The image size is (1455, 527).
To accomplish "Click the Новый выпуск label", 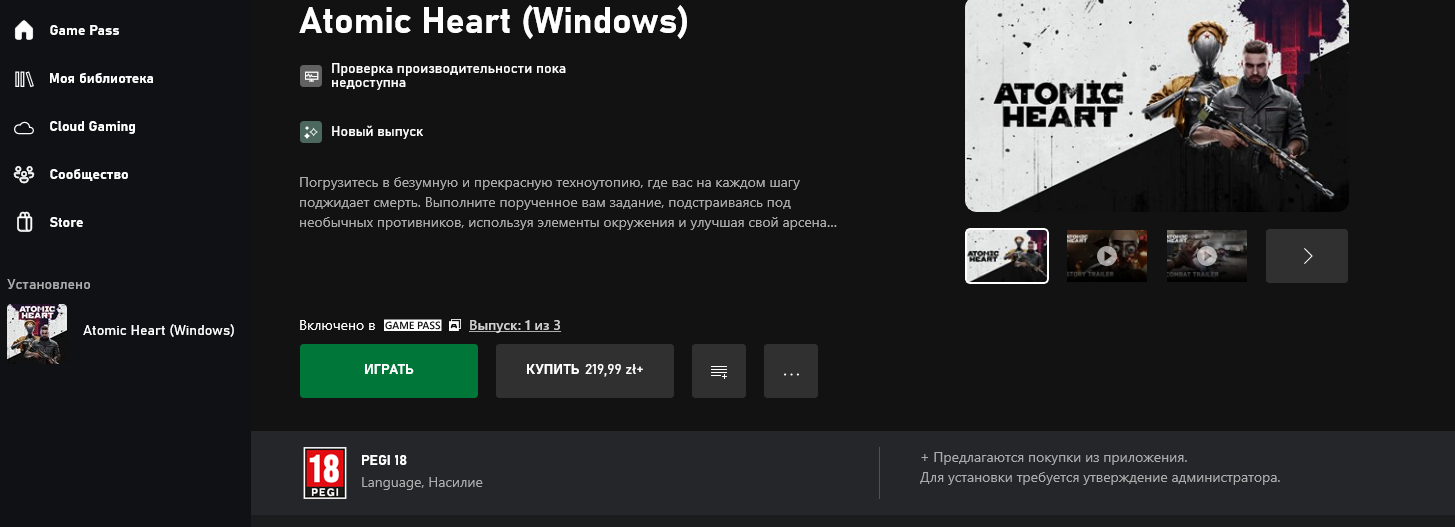I will (x=377, y=132).
